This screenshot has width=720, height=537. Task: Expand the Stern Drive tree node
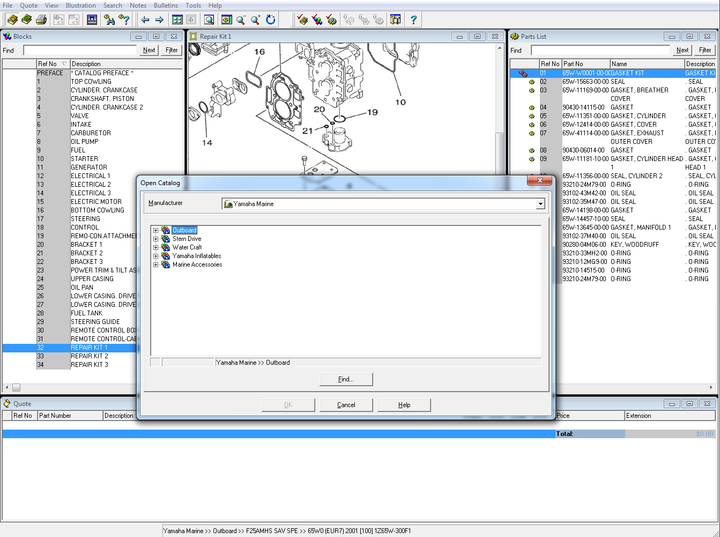156,239
